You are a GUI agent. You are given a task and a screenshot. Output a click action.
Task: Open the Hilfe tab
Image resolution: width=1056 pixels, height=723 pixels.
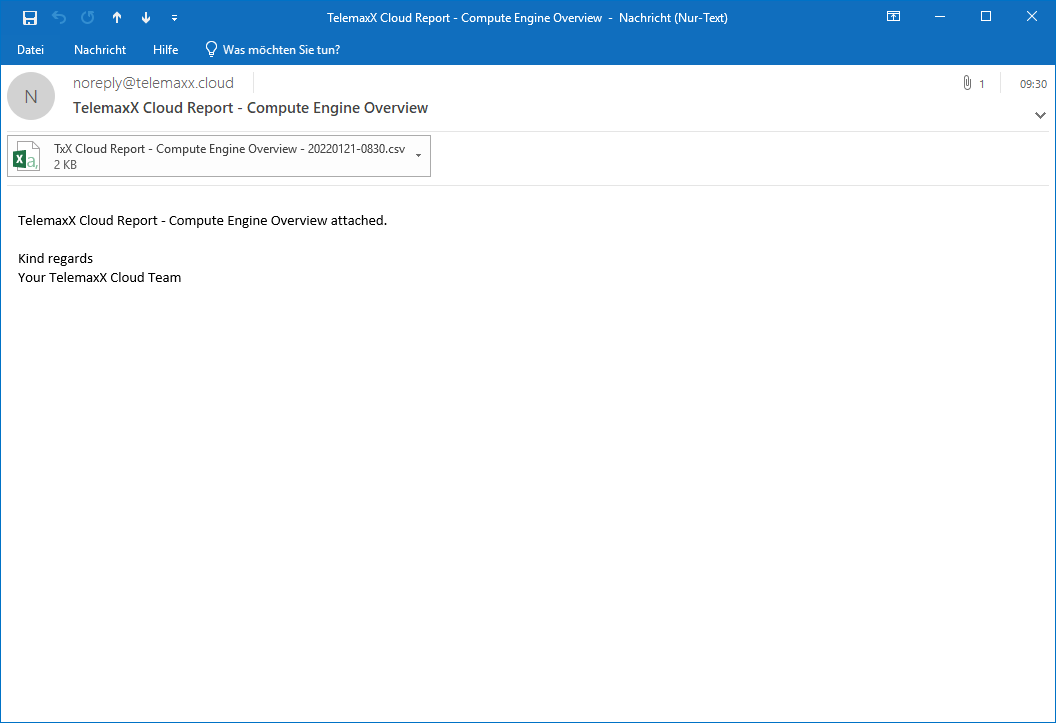pos(165,50)
